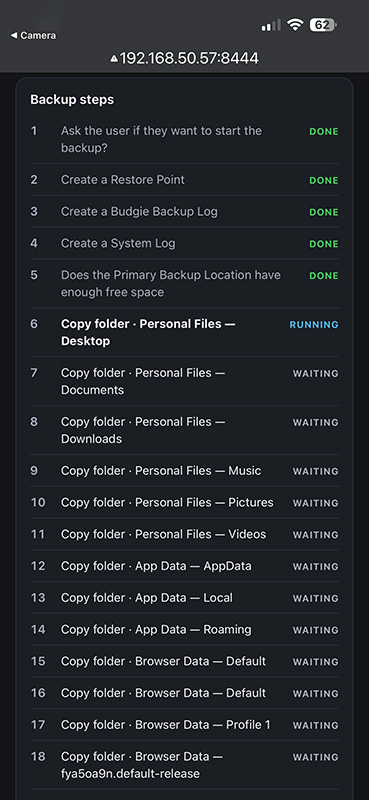Select step "Copy folder · Personal Files — Pictures"
Image resolution: width=369 pixels, height=800 pixels.
pos(167,502)
